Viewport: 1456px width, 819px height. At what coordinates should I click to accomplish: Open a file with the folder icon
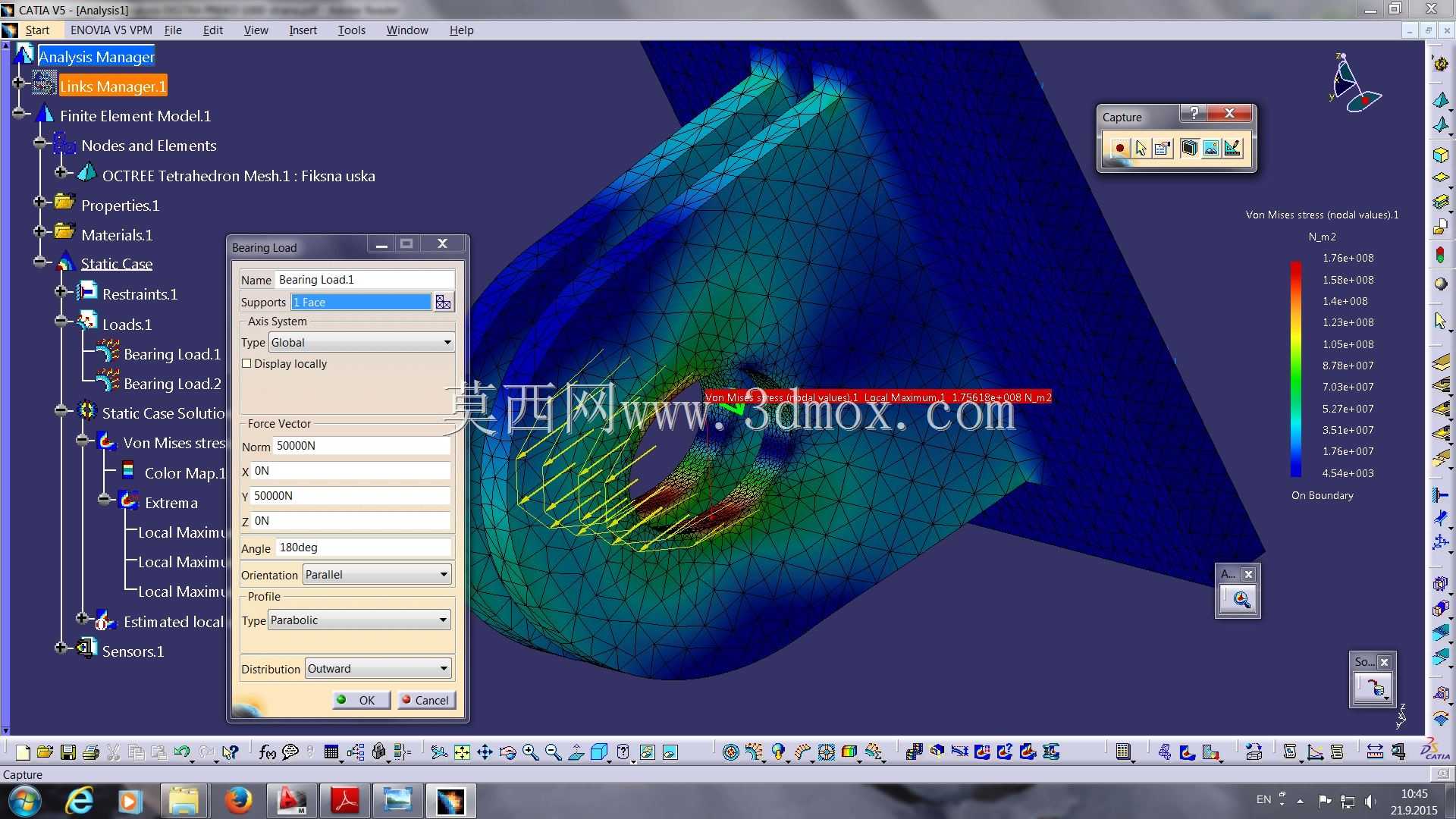(x=45, y=752)
